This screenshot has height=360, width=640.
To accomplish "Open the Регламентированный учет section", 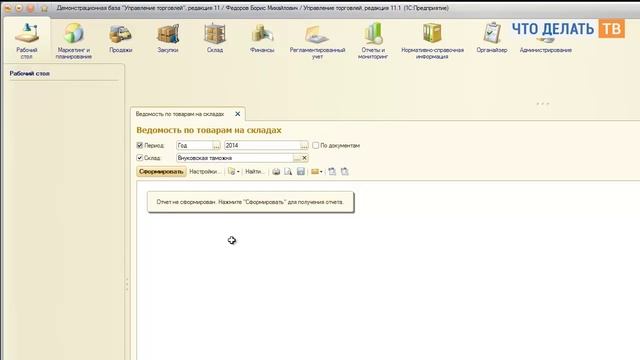I will click(x=317, y=41).
